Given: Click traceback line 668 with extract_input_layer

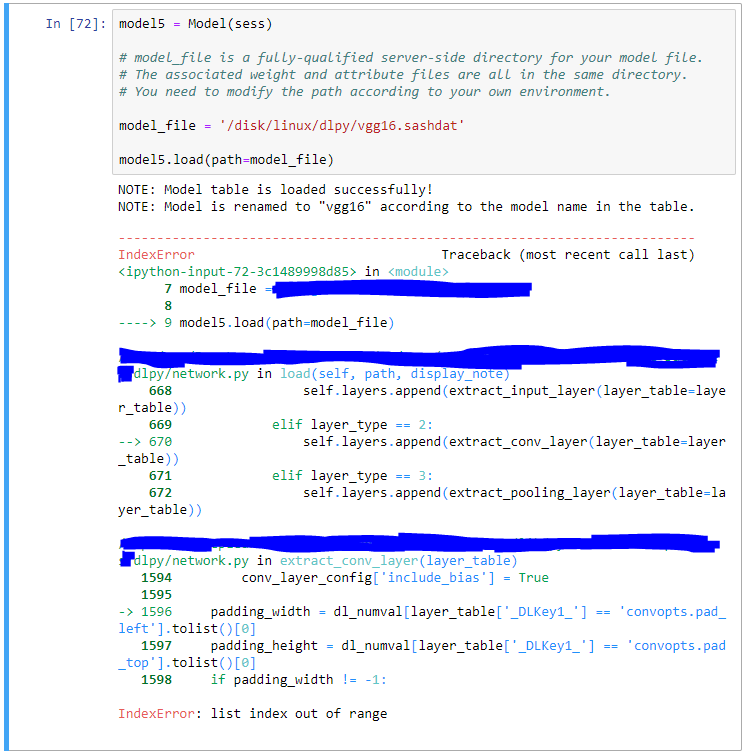Looking at the screenshot, I should 422,399.
